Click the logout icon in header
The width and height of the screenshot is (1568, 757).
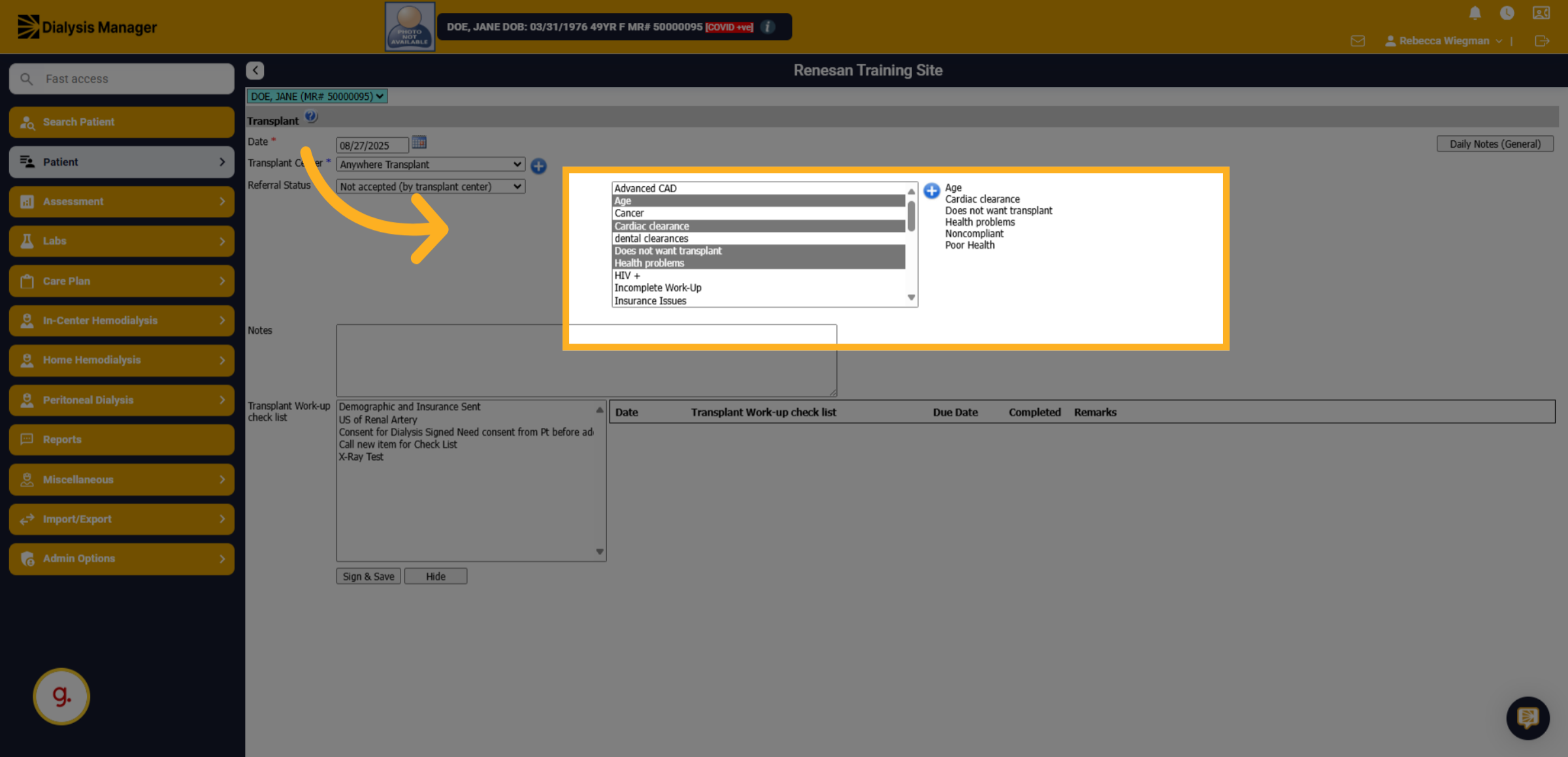[x=1541, y=41]
